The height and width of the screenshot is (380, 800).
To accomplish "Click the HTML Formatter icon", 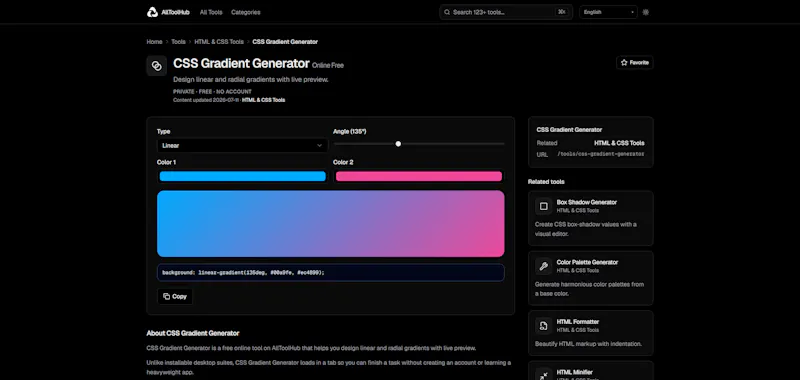I will pyautogui.click(x=543, y=326).
